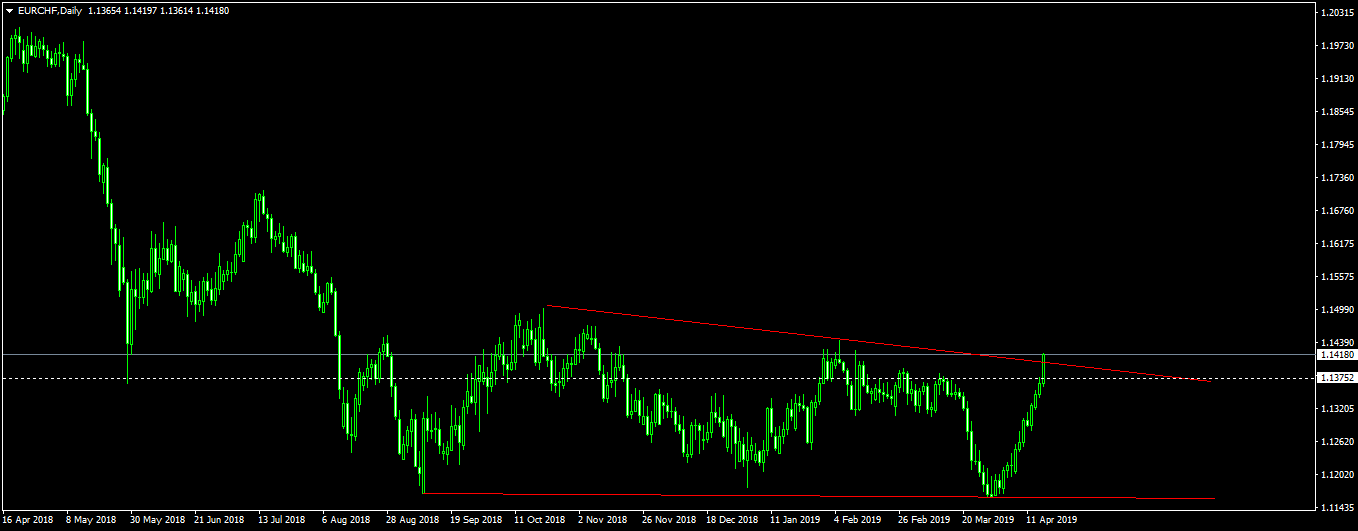Click the 11 Jan 2019 date label
The image size is (1358, 531).
pyautogui.click(x=796, y=521)
